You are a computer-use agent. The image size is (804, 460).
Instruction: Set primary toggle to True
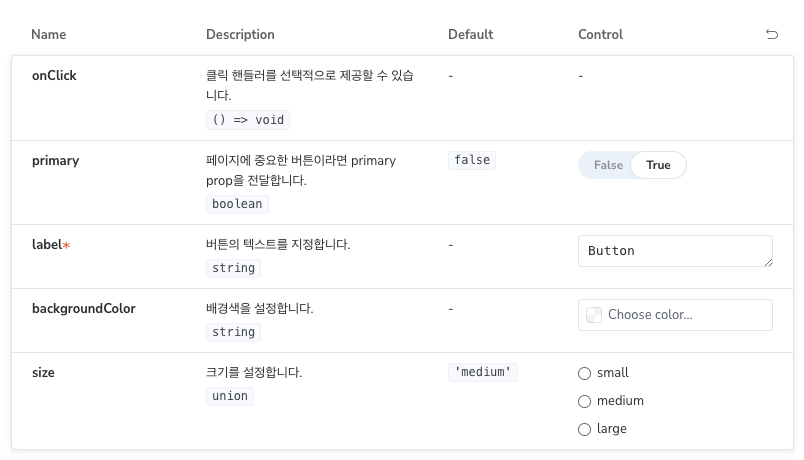pyautogui.click(x=658, y=165)
